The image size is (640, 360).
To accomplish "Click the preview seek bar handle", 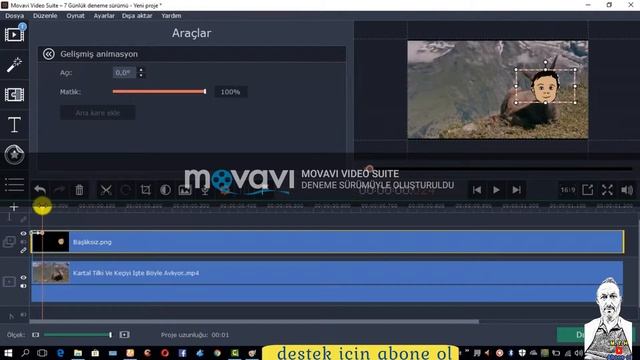I will pos(370,168).
